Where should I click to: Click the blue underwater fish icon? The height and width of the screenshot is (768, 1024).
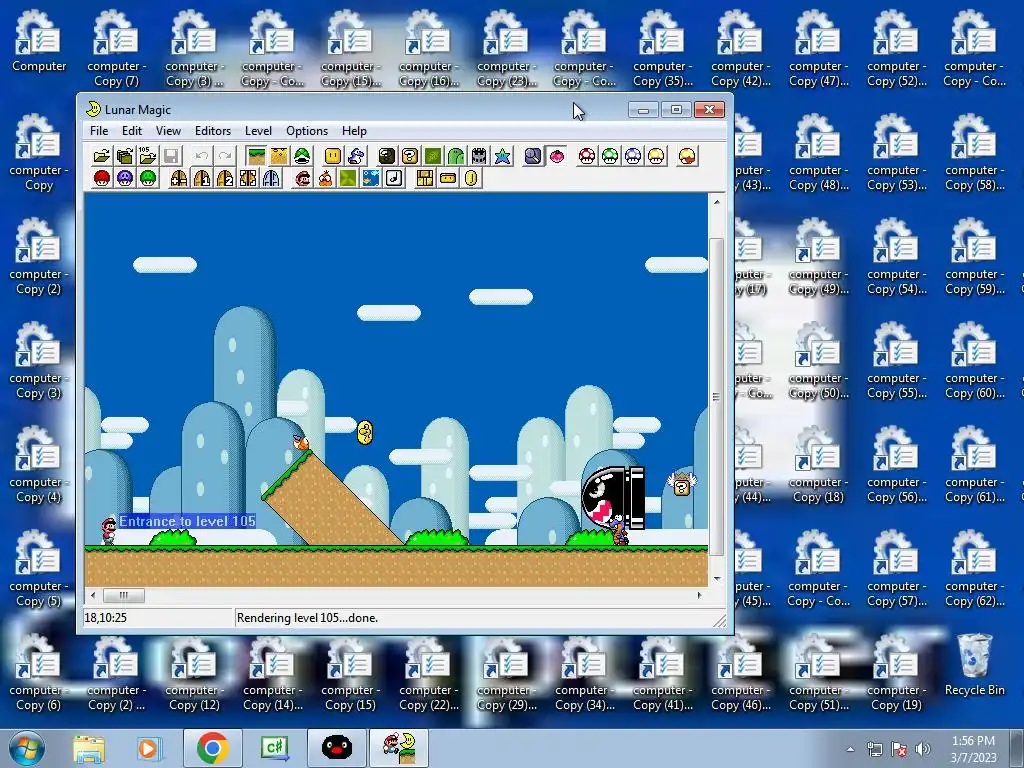tap(371, 178)
